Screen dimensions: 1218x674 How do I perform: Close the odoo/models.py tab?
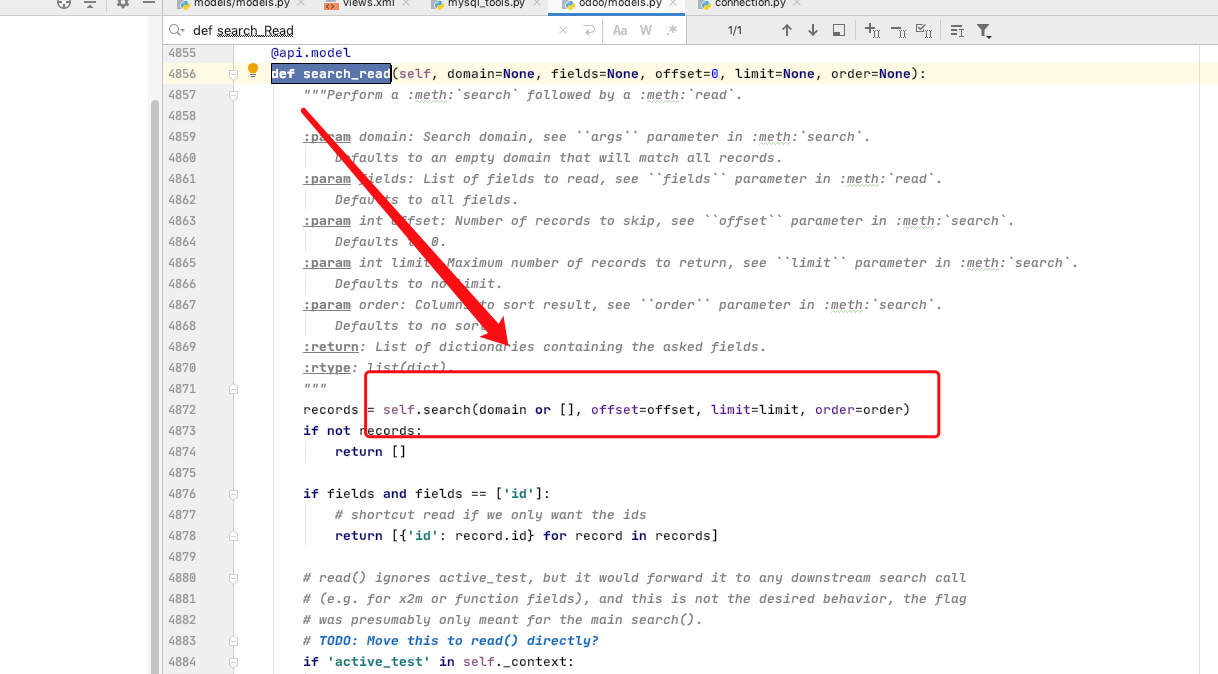click(x=673, y=5)
